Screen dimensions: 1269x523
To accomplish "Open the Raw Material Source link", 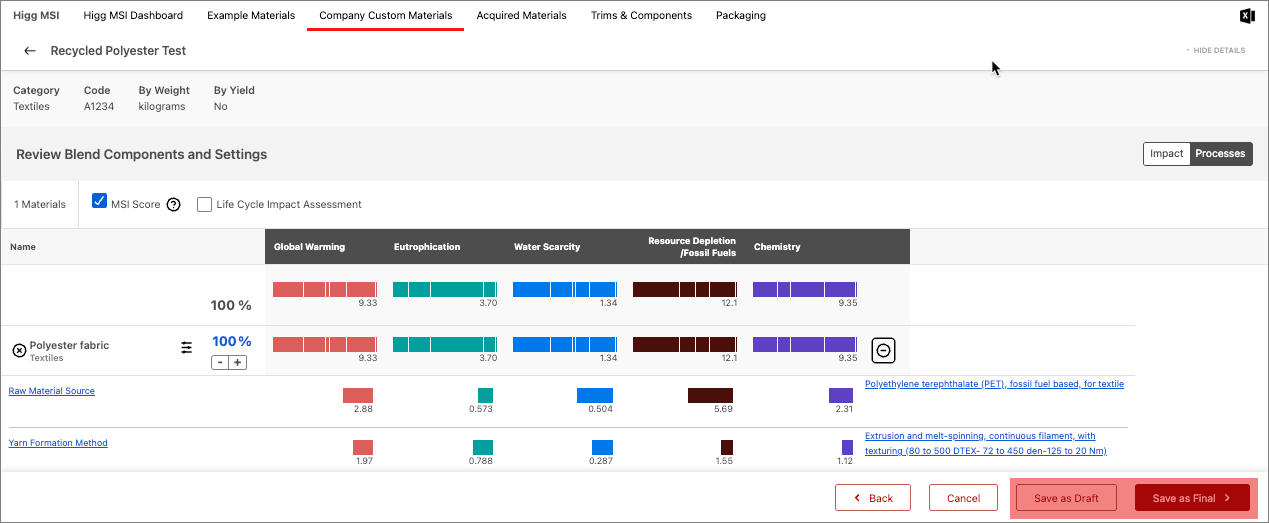I will tap(52, 391).
